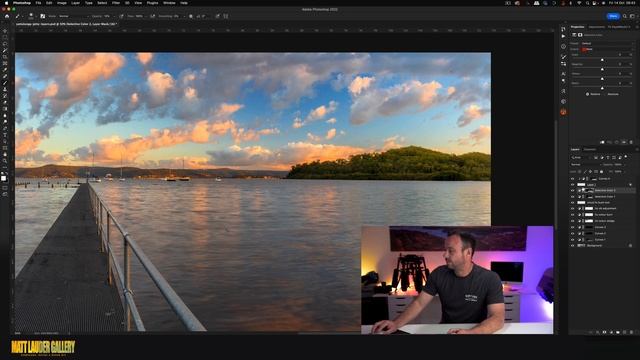Toggle pressure for size icon
Image resolution: width=640 pixels, height=360 pixels.
[x=217, y=16]
